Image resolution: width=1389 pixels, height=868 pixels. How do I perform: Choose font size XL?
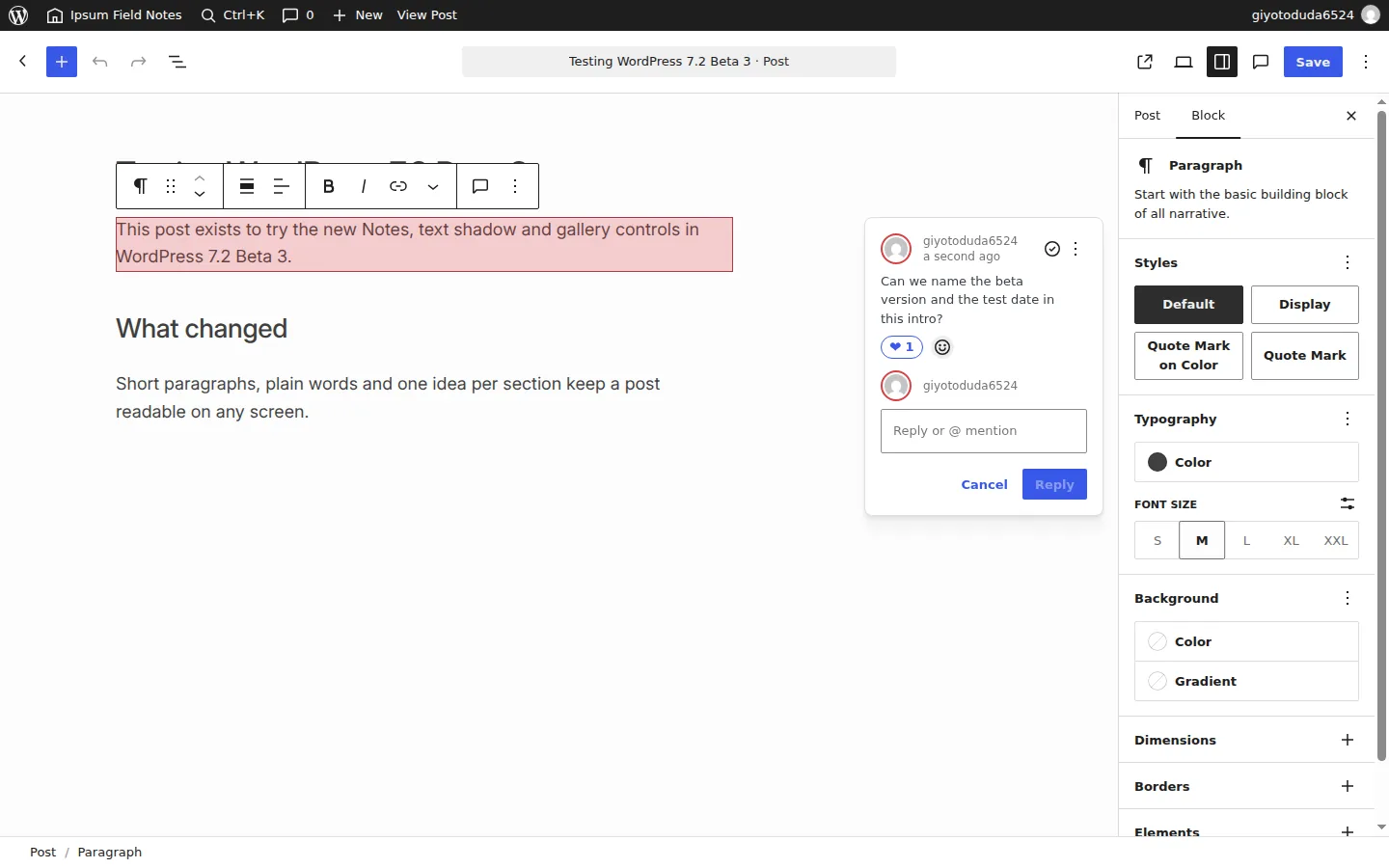1291,541
